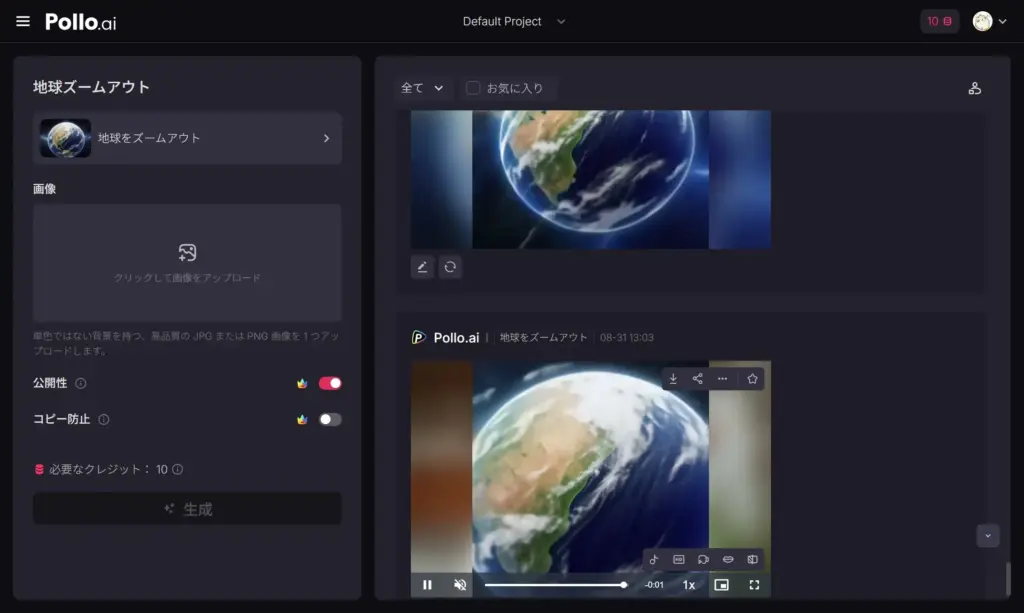Pause the playing video

427,585
